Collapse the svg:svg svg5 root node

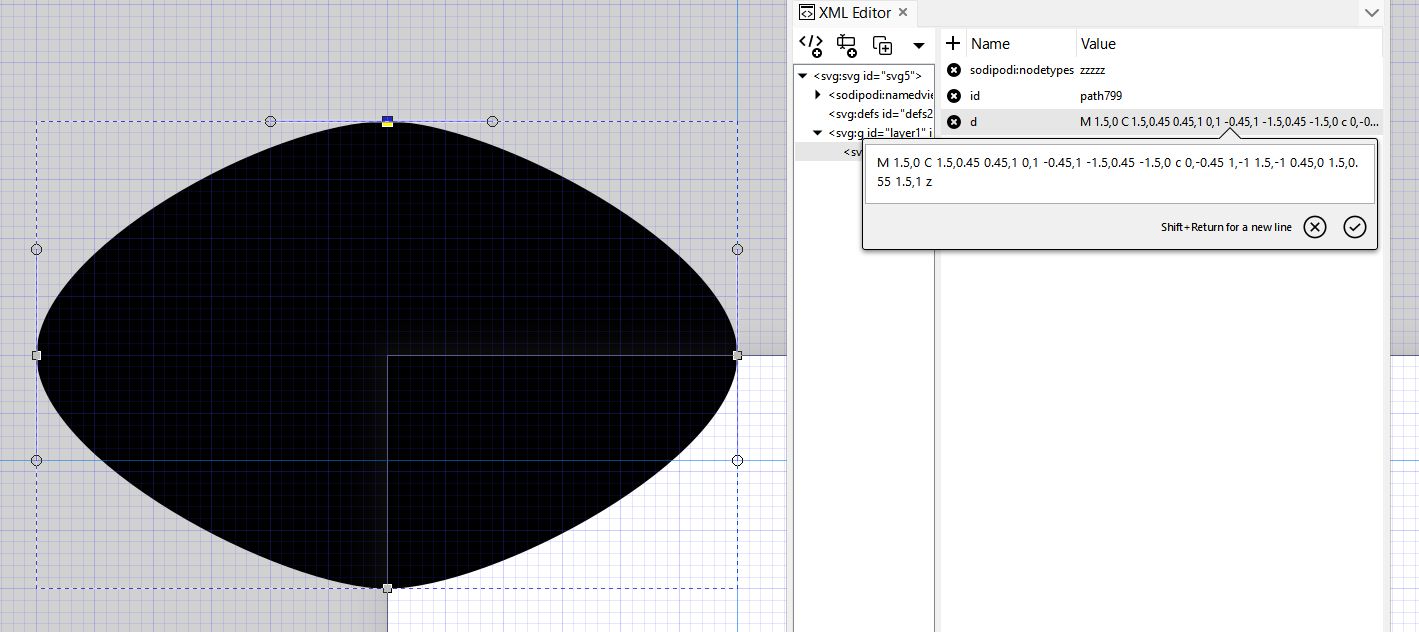tap(802, 76)
